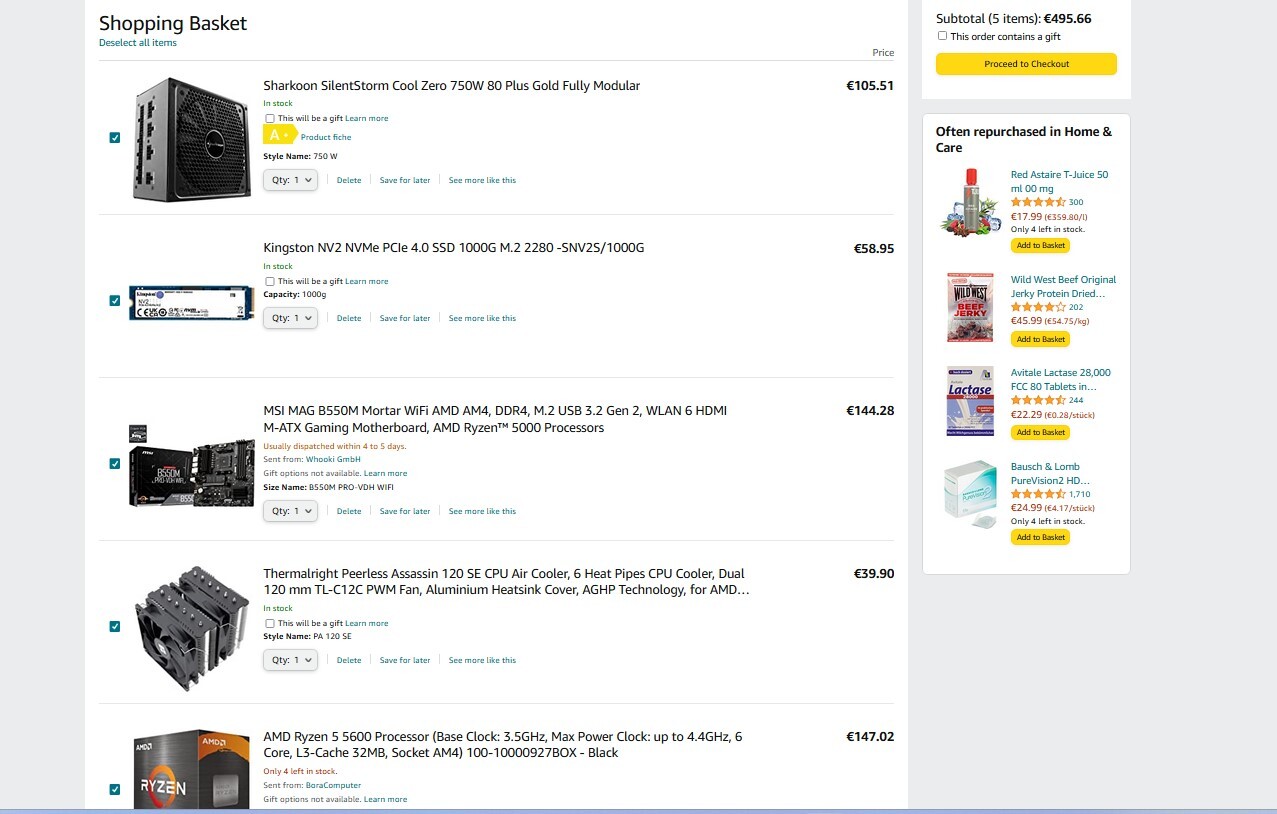Click star rating of Bausch & Lomb PureVision2
This screenshot has width=1277, height=814.
[x=1038, y=494]
